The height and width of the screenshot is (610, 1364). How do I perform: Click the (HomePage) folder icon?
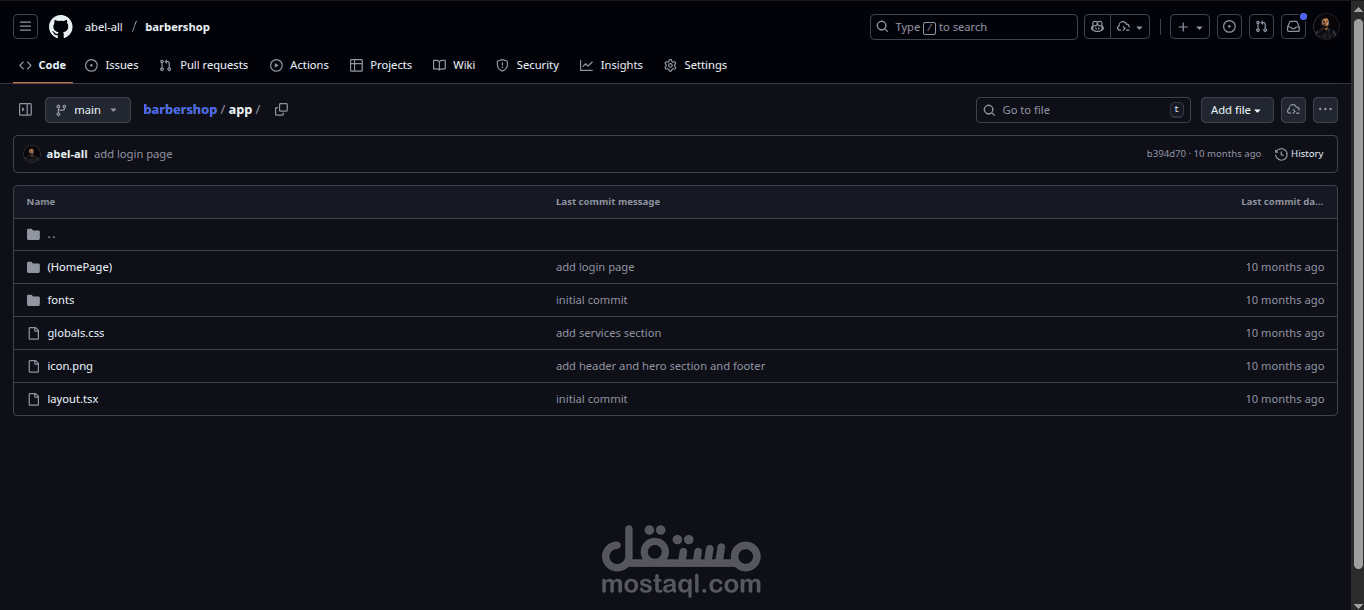[34, 267]
